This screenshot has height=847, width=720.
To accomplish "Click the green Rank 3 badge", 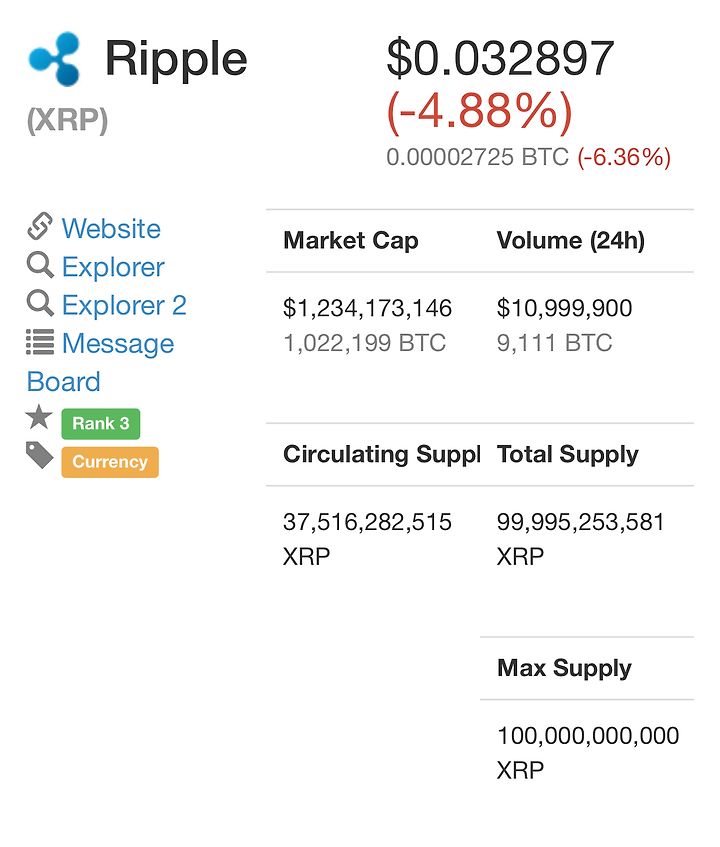I will [101, 424].
